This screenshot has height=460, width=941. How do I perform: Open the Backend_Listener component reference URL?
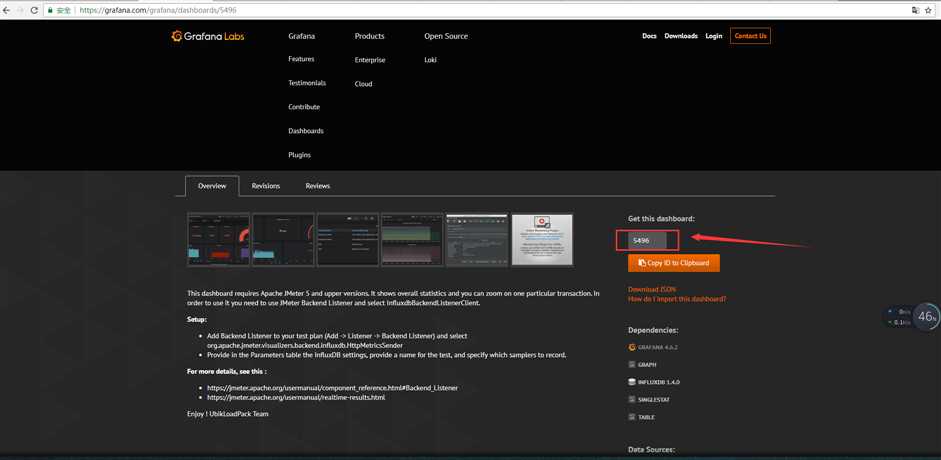click(x=332, y=388)
